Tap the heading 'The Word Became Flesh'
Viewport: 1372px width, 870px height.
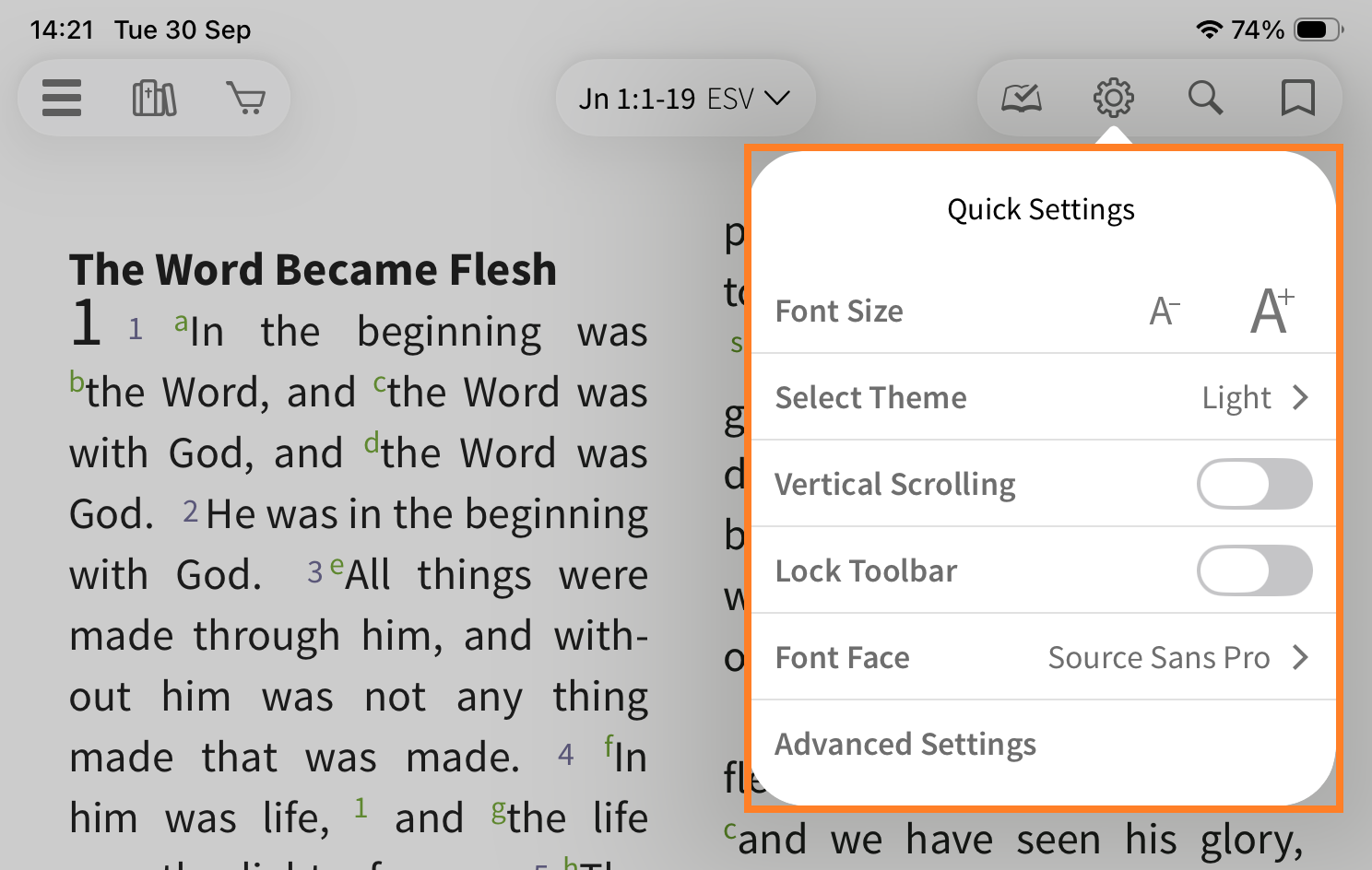(313, 269)
